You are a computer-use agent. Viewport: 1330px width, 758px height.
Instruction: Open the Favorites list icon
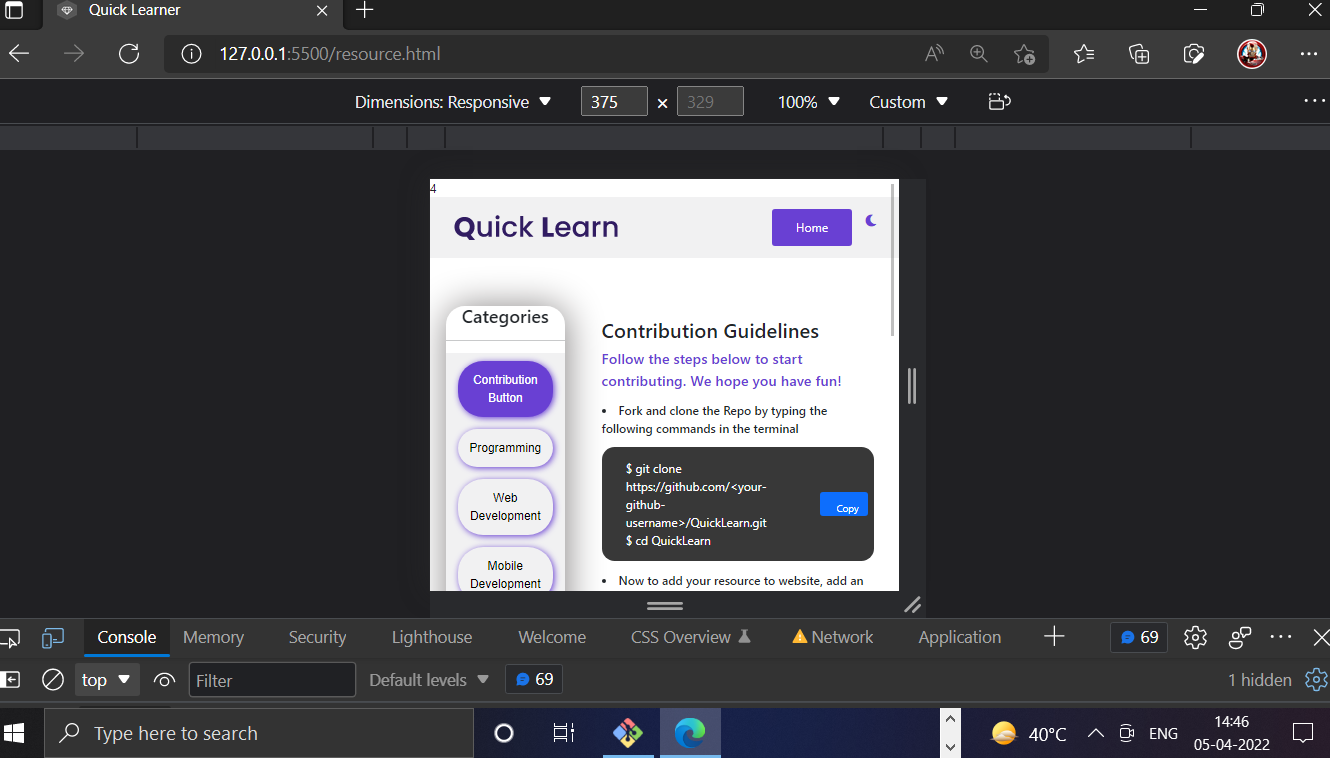[x=1084, y=54]
